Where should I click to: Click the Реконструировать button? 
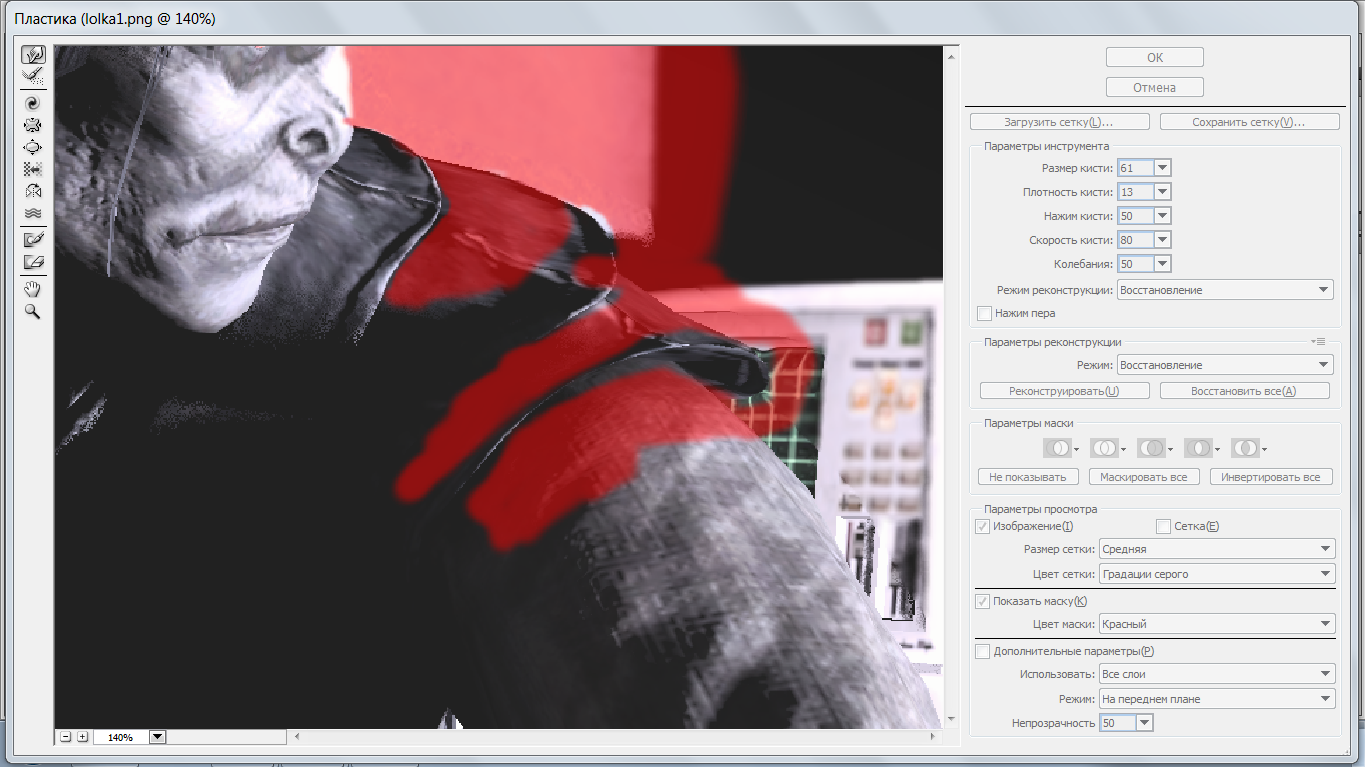tap(1065, 391)
